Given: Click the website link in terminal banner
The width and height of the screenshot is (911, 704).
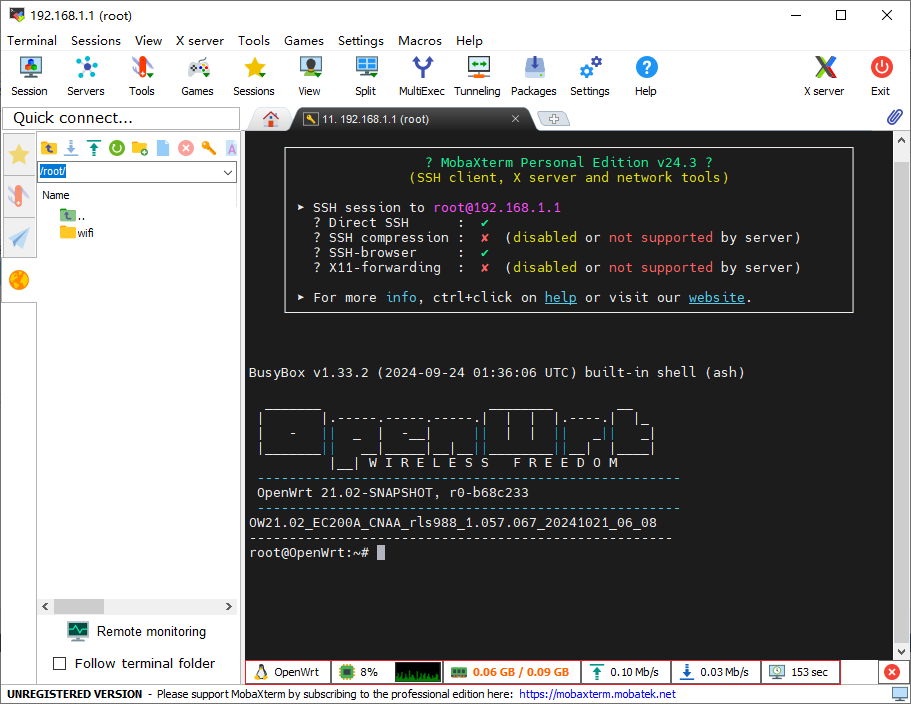Looking at the screenshot, I should (716, 297).
